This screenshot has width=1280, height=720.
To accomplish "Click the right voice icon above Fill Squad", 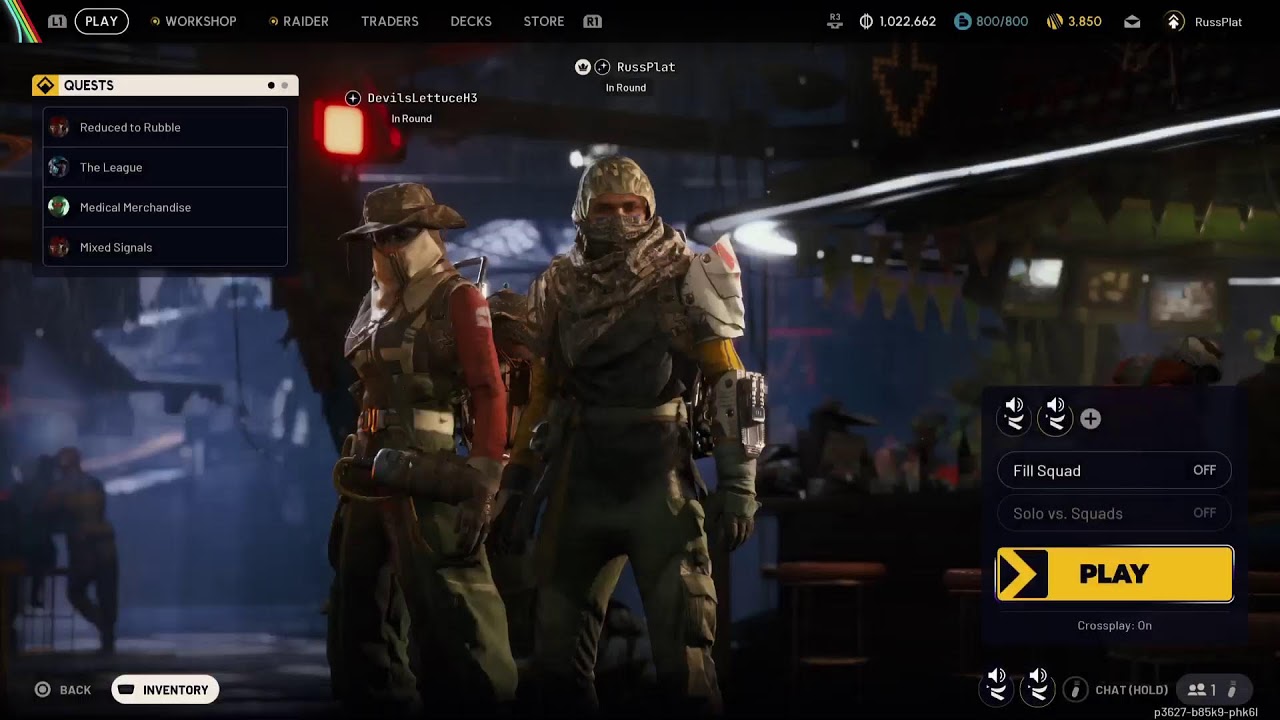I will click(1055, 414).
